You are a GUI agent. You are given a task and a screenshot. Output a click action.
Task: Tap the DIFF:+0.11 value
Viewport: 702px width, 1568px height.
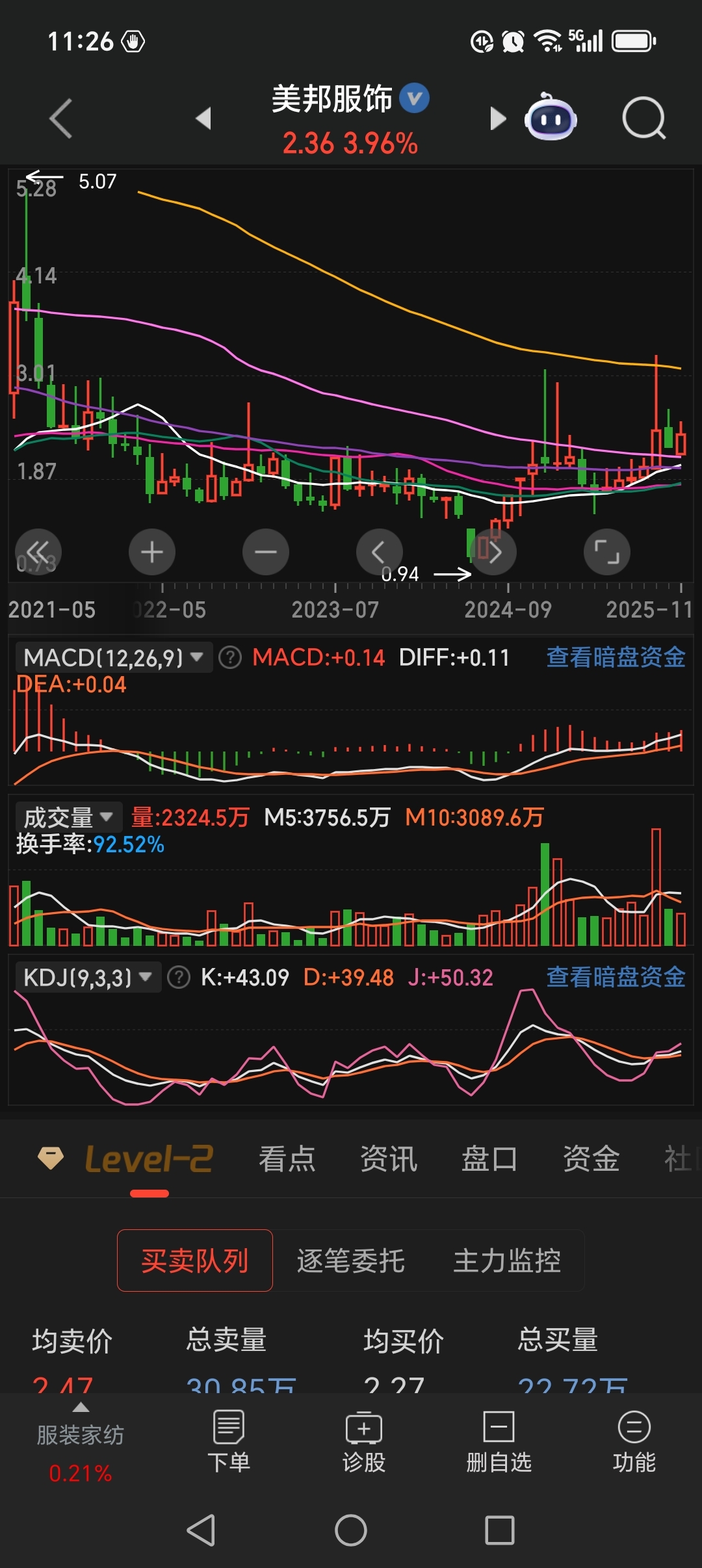click(454, 657)
